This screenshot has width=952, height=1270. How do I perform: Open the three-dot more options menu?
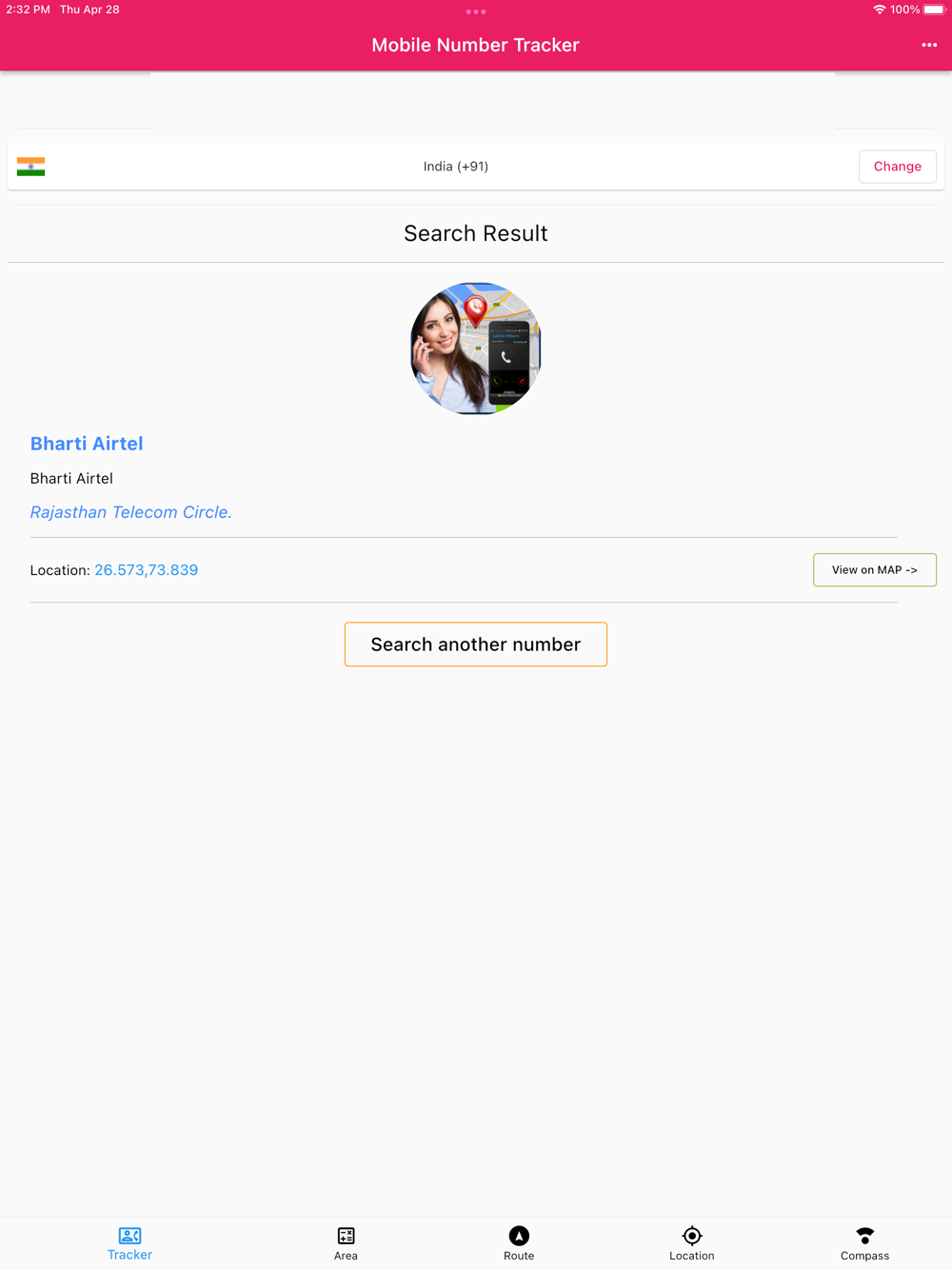[x=929, y=45]
